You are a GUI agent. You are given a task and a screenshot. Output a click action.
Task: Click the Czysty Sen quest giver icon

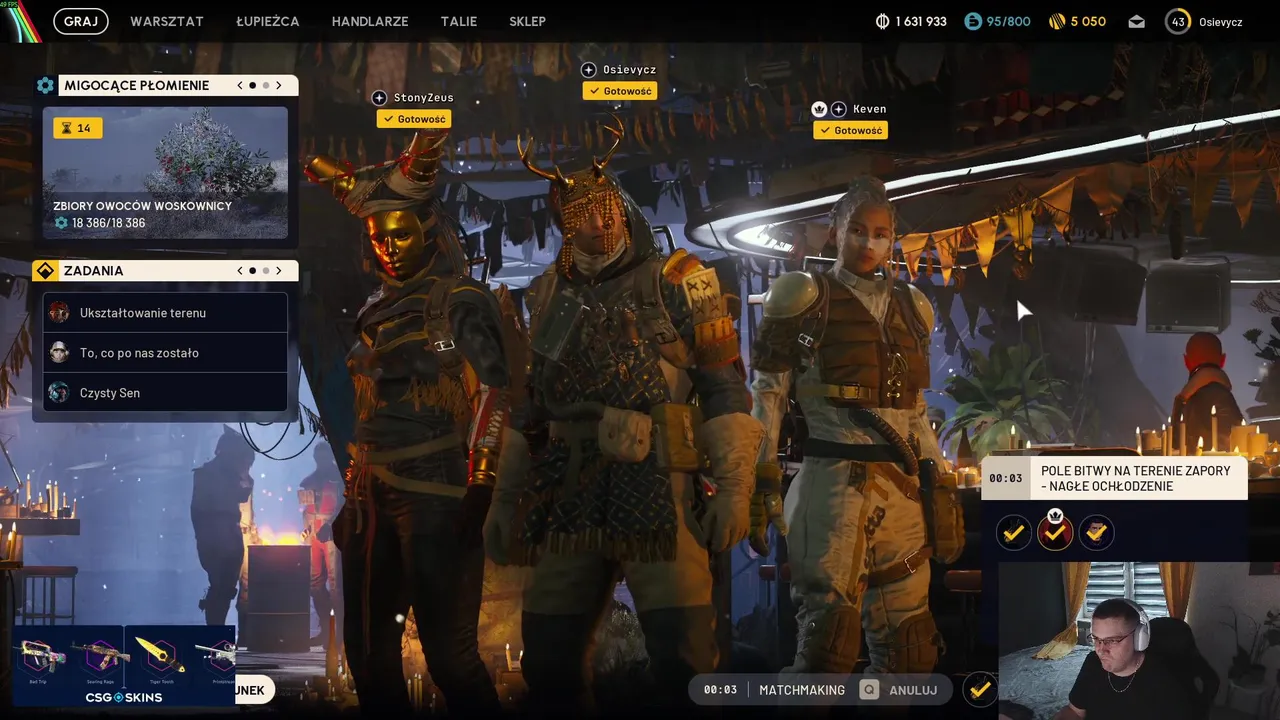coord(59,393)
